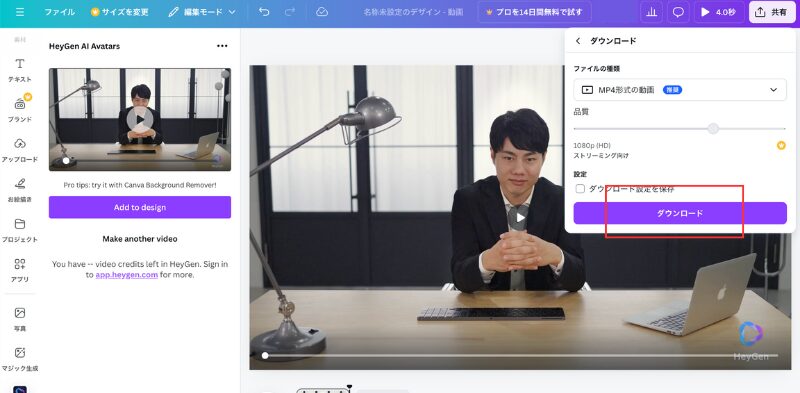Viewport: 800px width, 393px height.
Task: Open the ブランド brand panel
Action: click(x=20, y=110)
